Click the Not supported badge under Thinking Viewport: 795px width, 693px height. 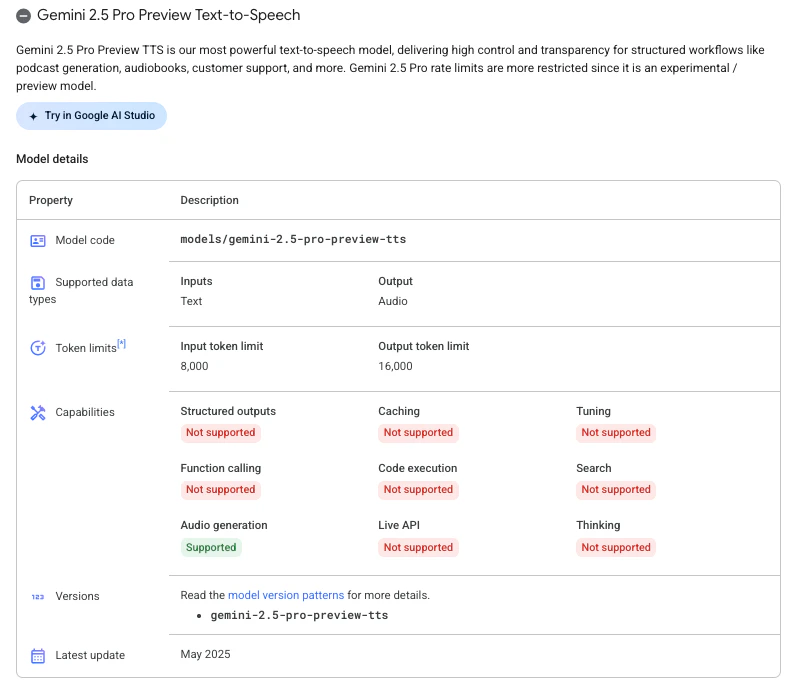(x=616, y=548)
